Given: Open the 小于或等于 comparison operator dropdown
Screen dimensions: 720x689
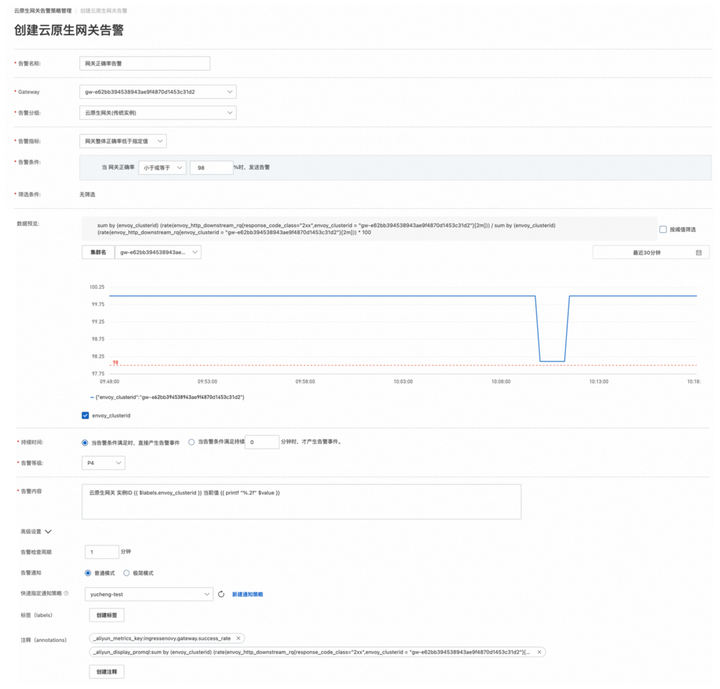Looking at the screenshot, I should (163, 168).
